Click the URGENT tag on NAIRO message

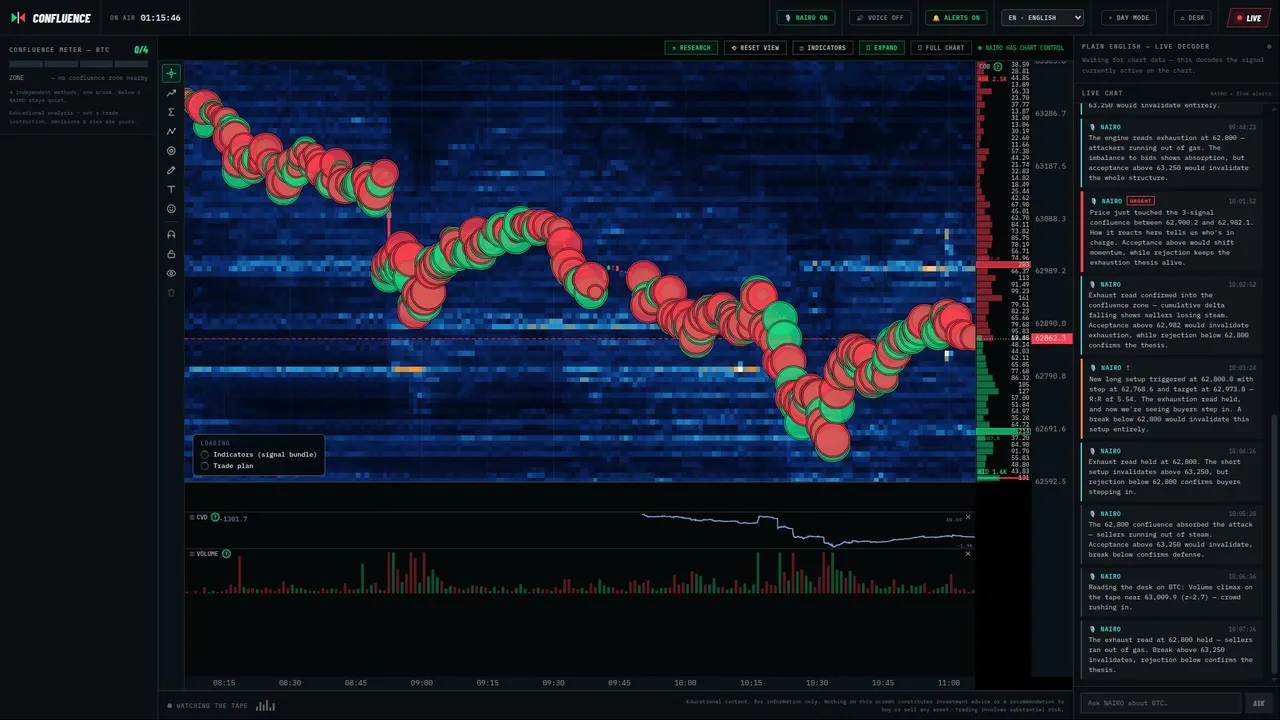[x=1140, y=201]
